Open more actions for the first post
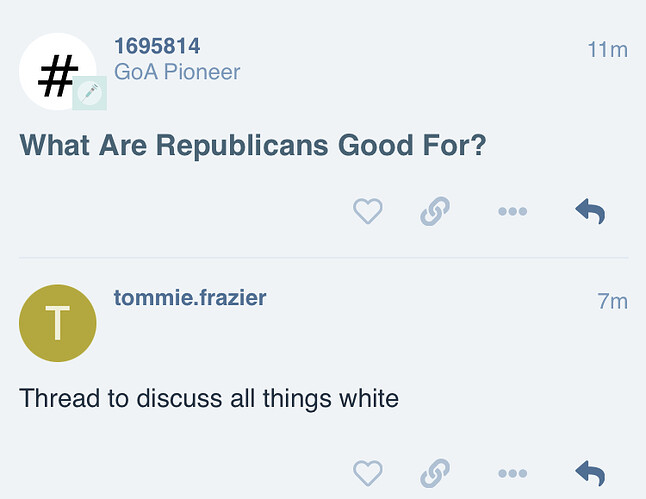Viewport: 646px width, 499px height. click(512, 212)
